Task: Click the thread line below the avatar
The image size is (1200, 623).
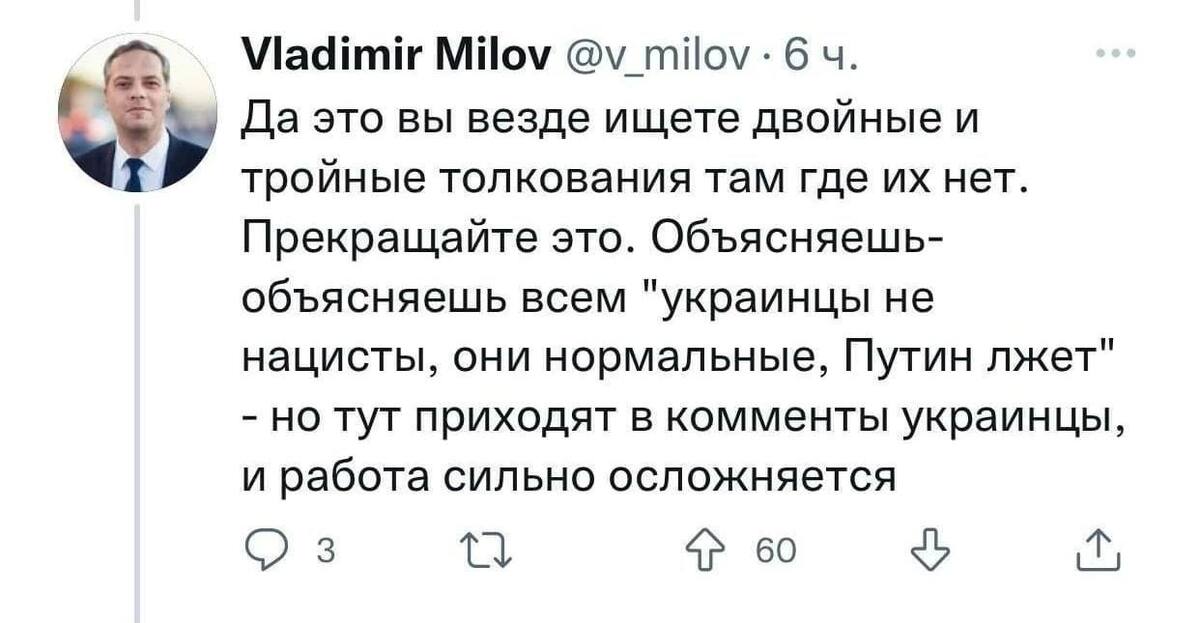Action: click(137, 400)
